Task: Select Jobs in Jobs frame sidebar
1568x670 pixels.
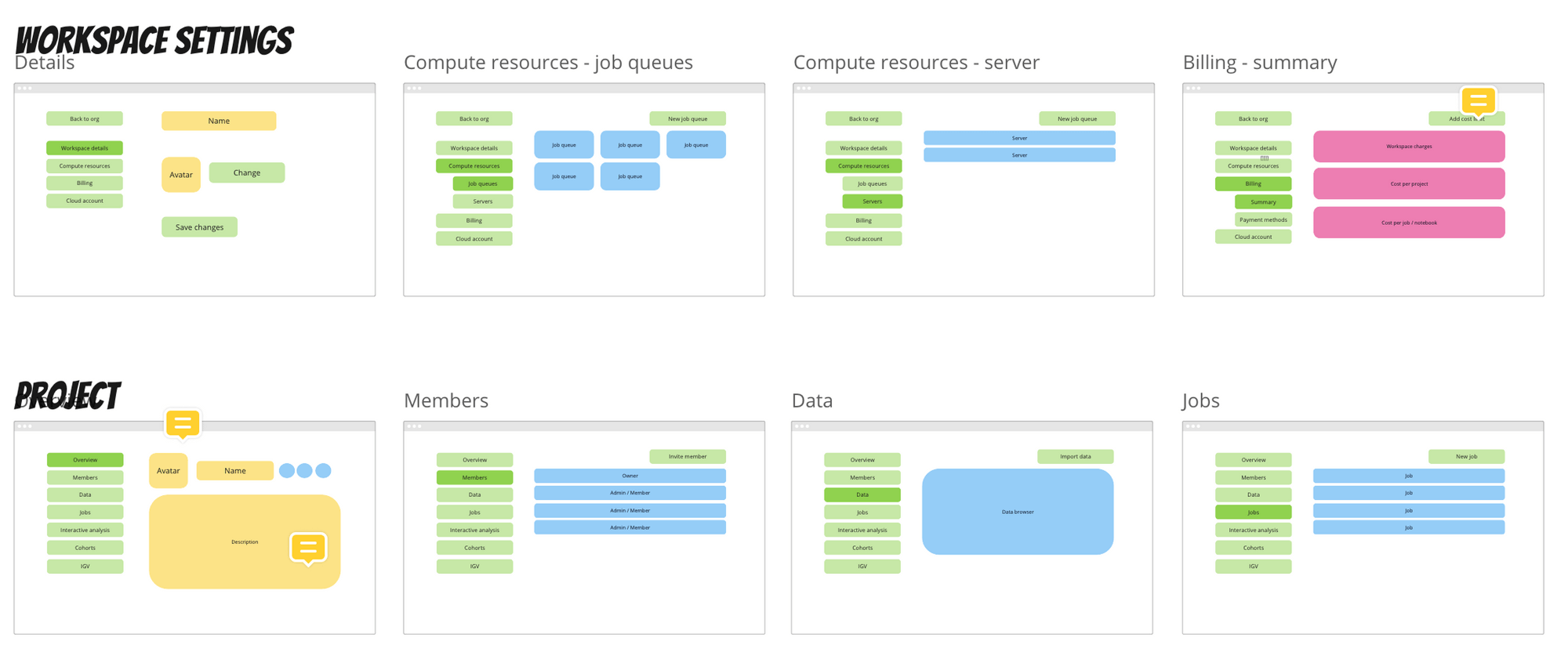Action: pos(1254,512)
